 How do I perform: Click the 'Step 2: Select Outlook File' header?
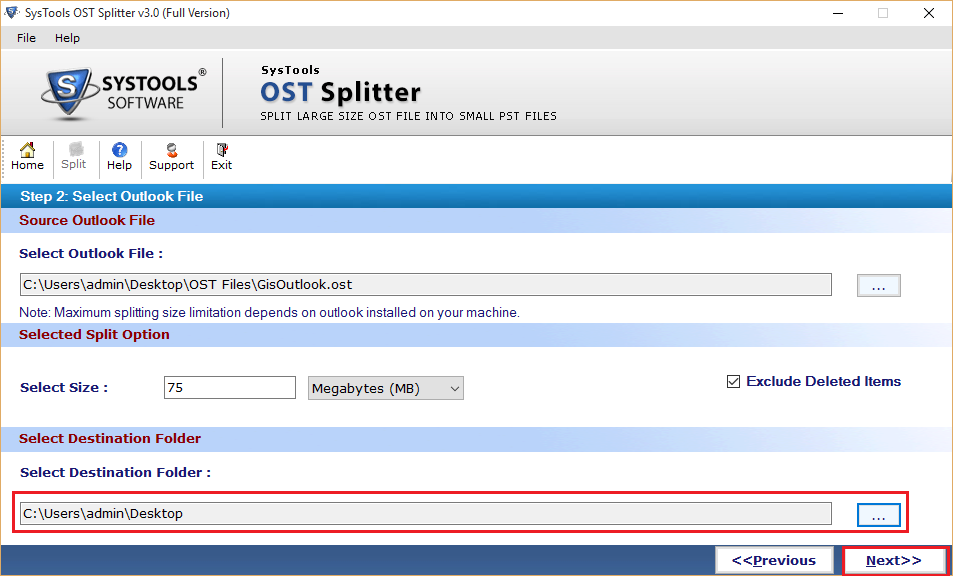tap(112, 196)
